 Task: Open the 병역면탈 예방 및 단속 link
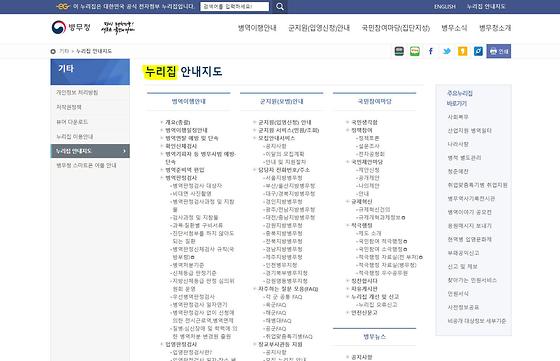point(191,138)
